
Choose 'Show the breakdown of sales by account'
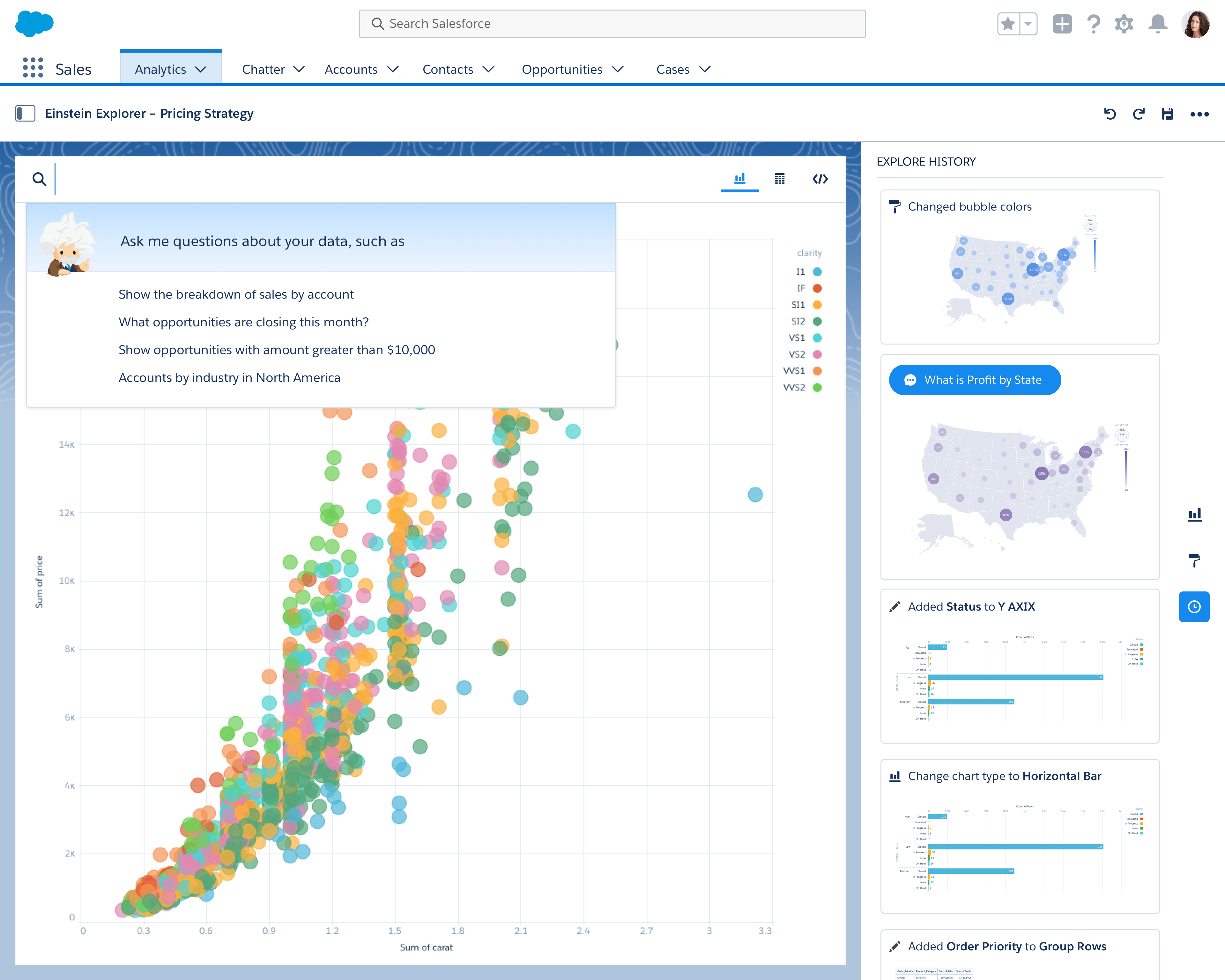tap(236, 294)
